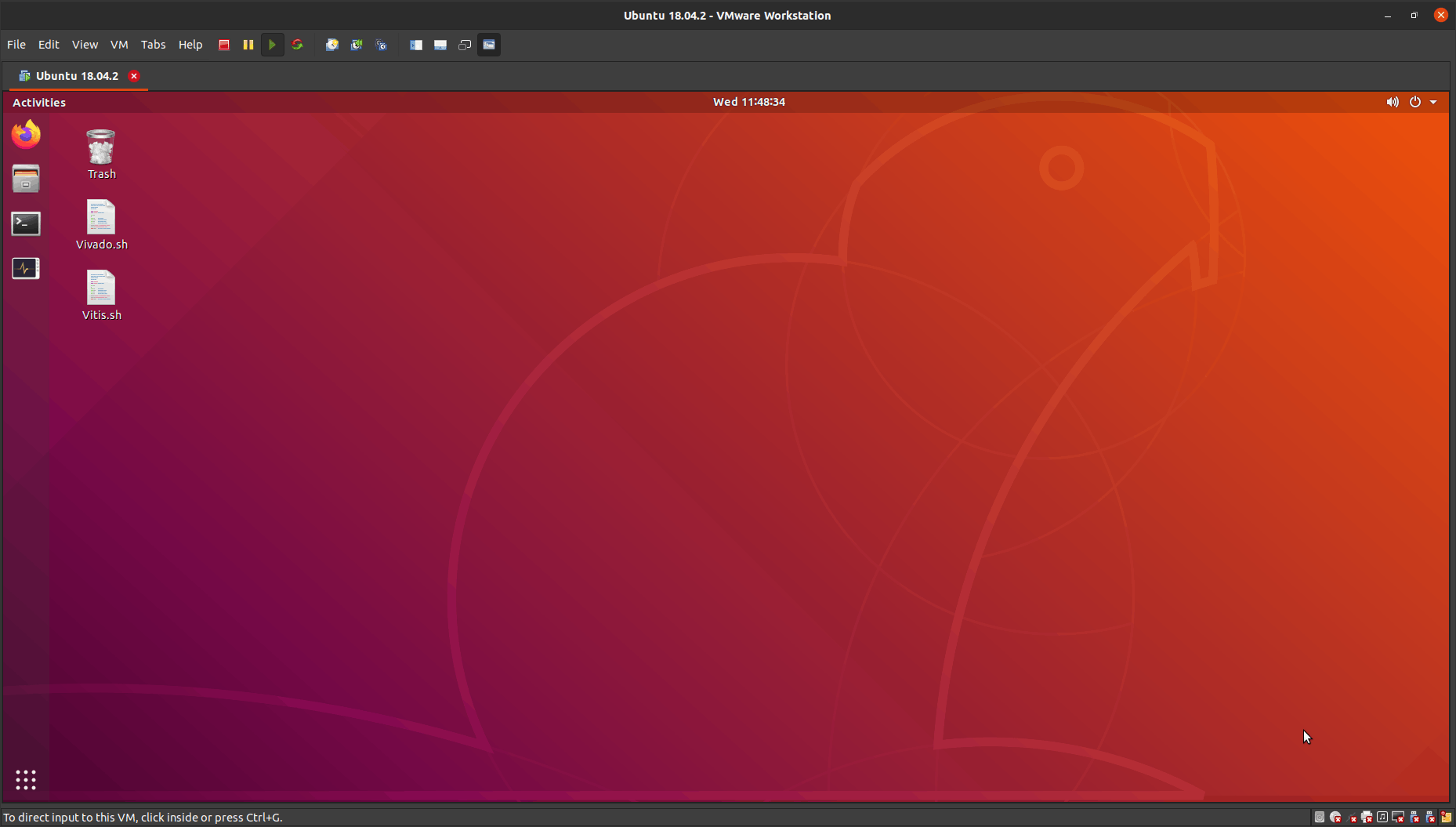Open System Monitor from the dock
Screen dimensions: 1456x827
26,268
